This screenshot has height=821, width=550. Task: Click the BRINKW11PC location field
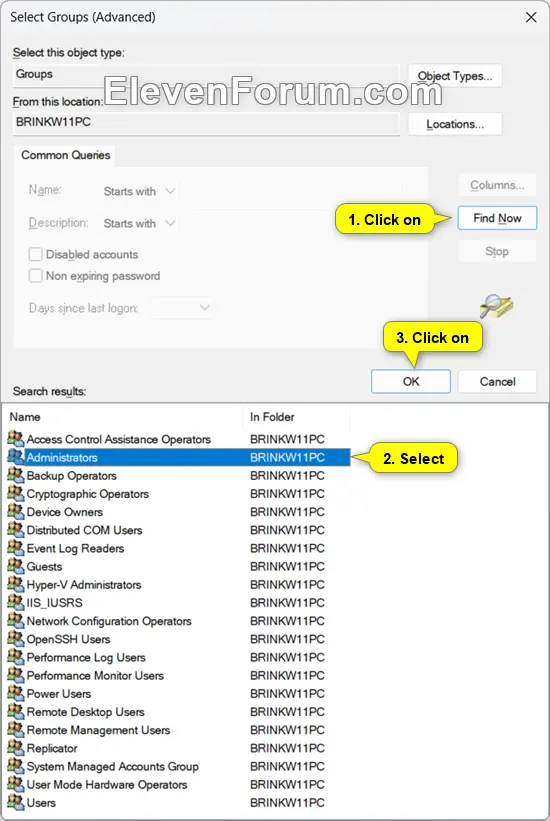[x=206, y=124]
